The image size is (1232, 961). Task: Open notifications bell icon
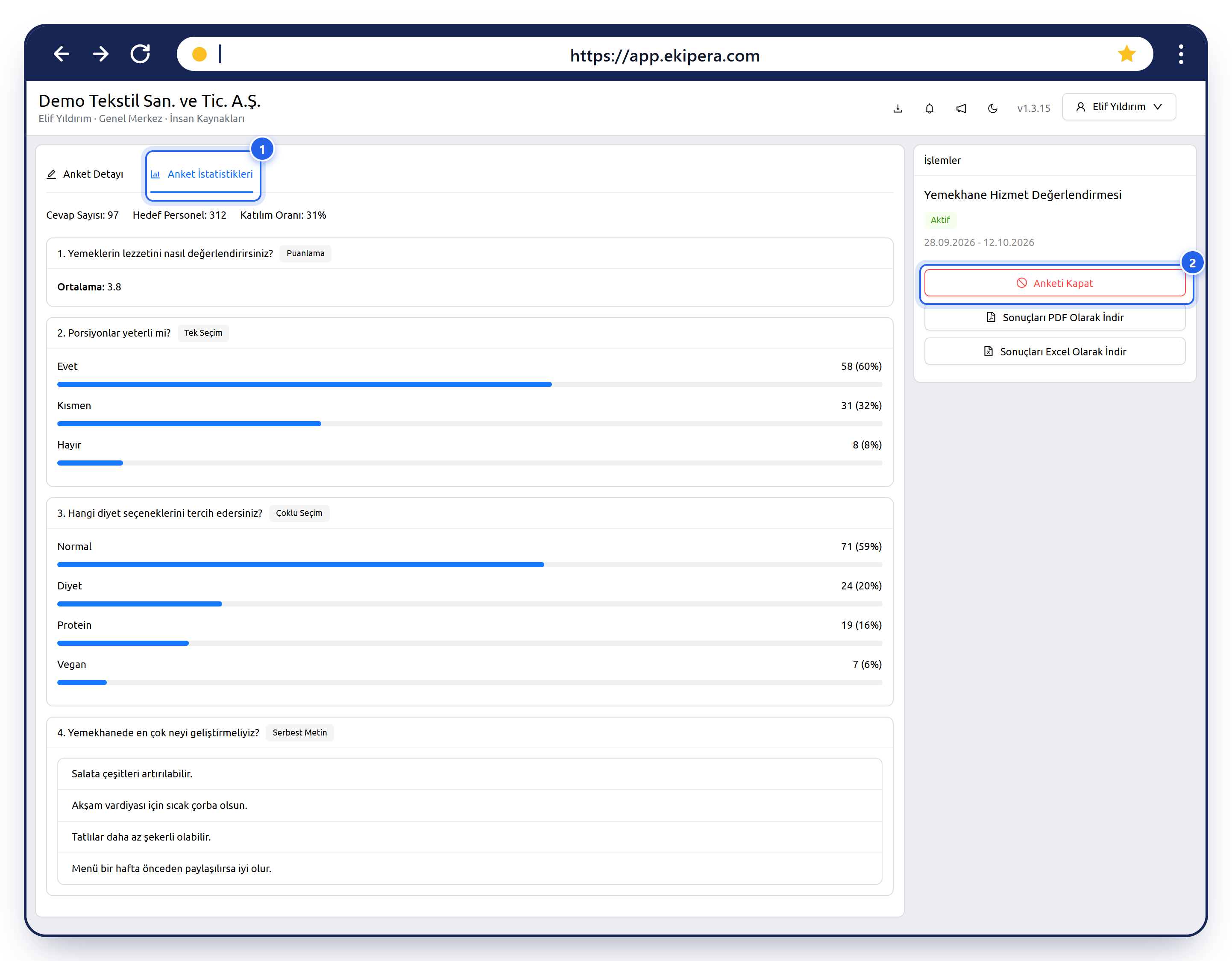[930, 108]
